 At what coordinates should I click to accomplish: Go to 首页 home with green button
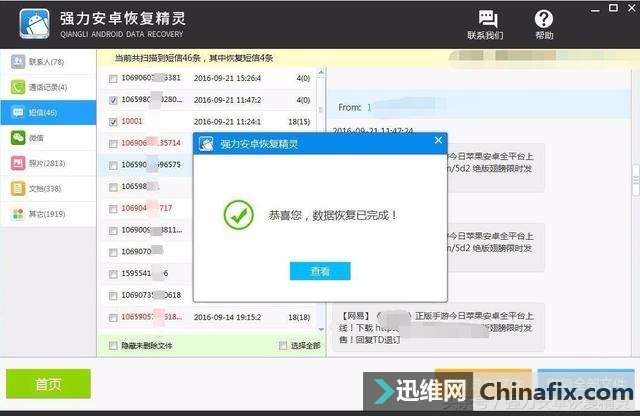pos(48,384)
